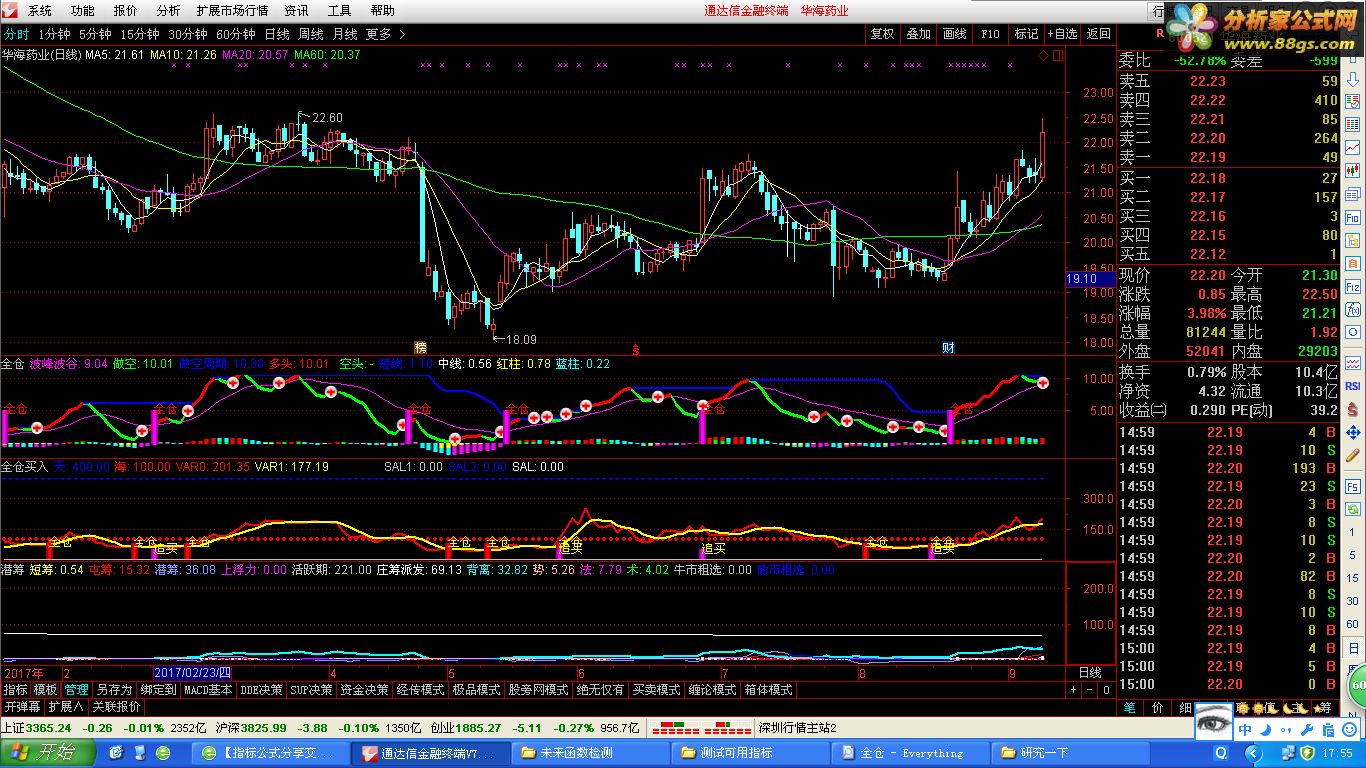Toggle the 60-minute period in sidebar
The width and height of the screenshot is (1366, 768).
(x=1353, y=624)
